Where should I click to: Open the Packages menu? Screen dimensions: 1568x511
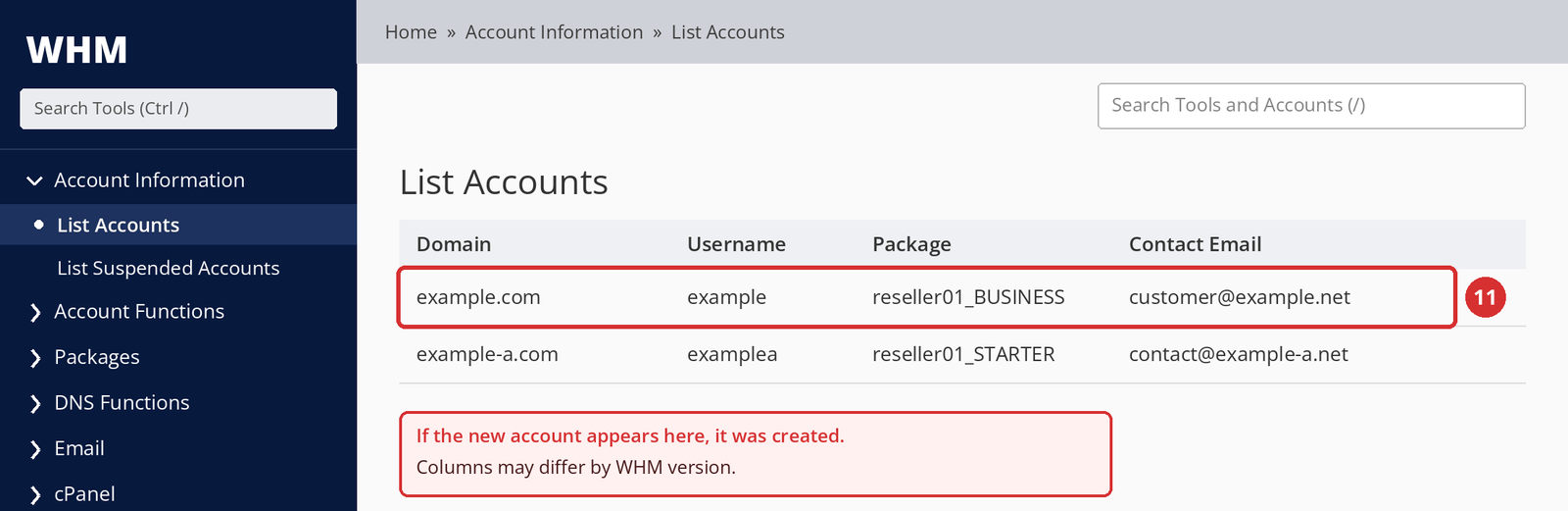click(x=96, y=357)
